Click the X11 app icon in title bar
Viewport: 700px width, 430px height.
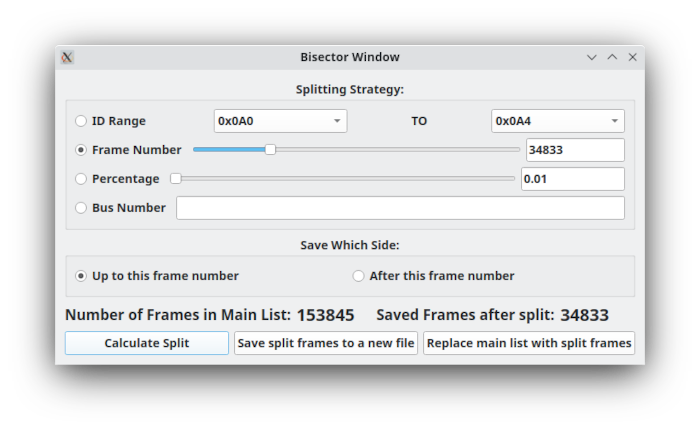coord(67,57)
